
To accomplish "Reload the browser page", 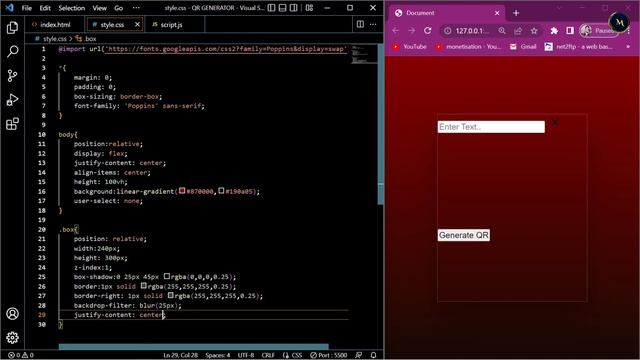I will click(427, 31).
